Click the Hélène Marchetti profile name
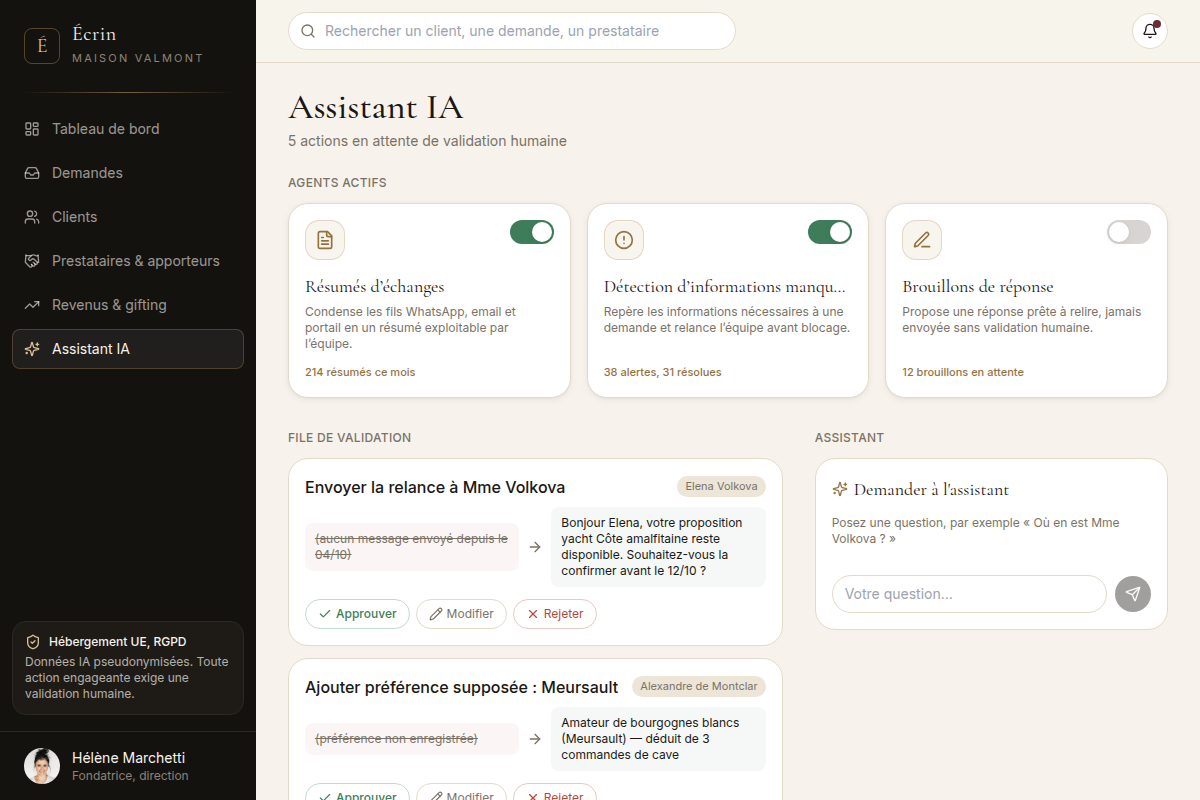Screen dimensions: 1200x800 (128, 758)
